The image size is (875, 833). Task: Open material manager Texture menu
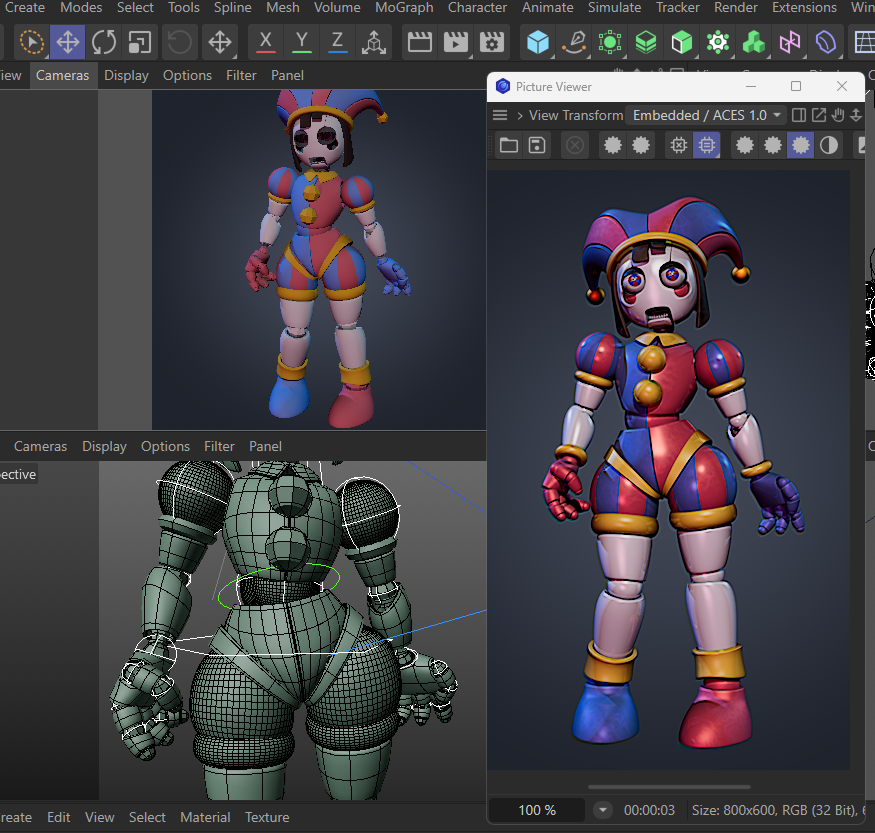[267, 817]
